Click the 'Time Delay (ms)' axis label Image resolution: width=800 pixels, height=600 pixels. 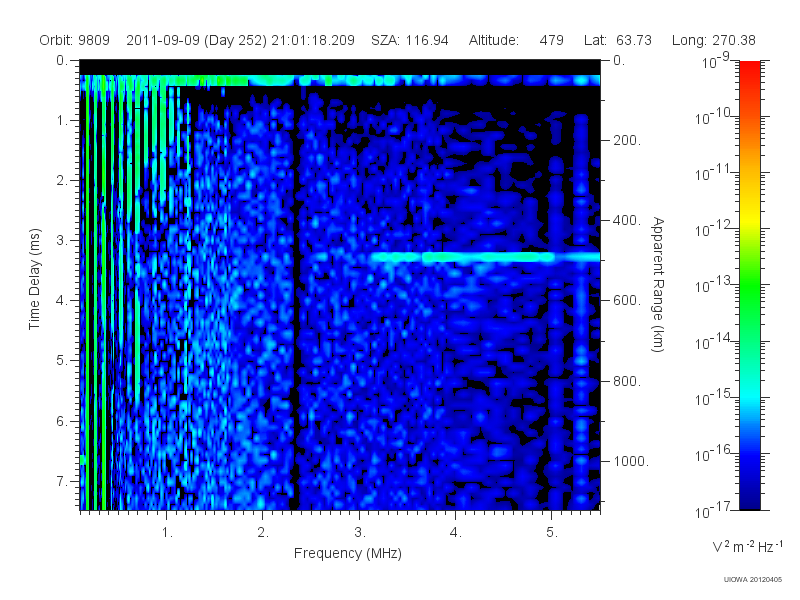coord(34,279)
